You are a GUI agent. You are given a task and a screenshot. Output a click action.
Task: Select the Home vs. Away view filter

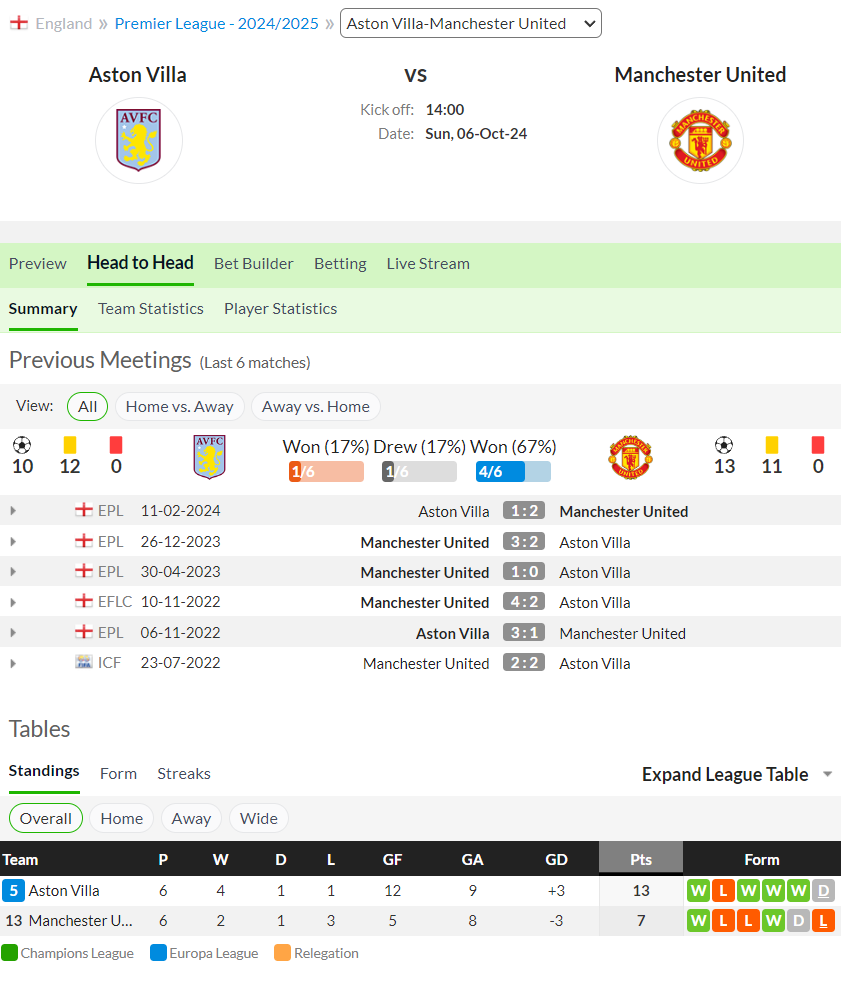[180, 407]
